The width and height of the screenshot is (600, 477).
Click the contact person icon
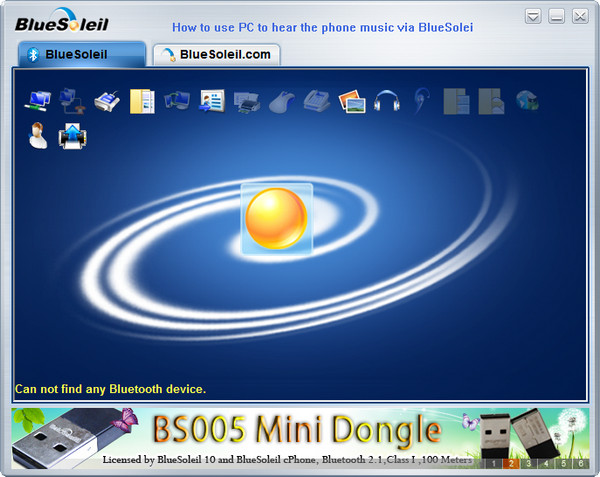coord(38,135)
